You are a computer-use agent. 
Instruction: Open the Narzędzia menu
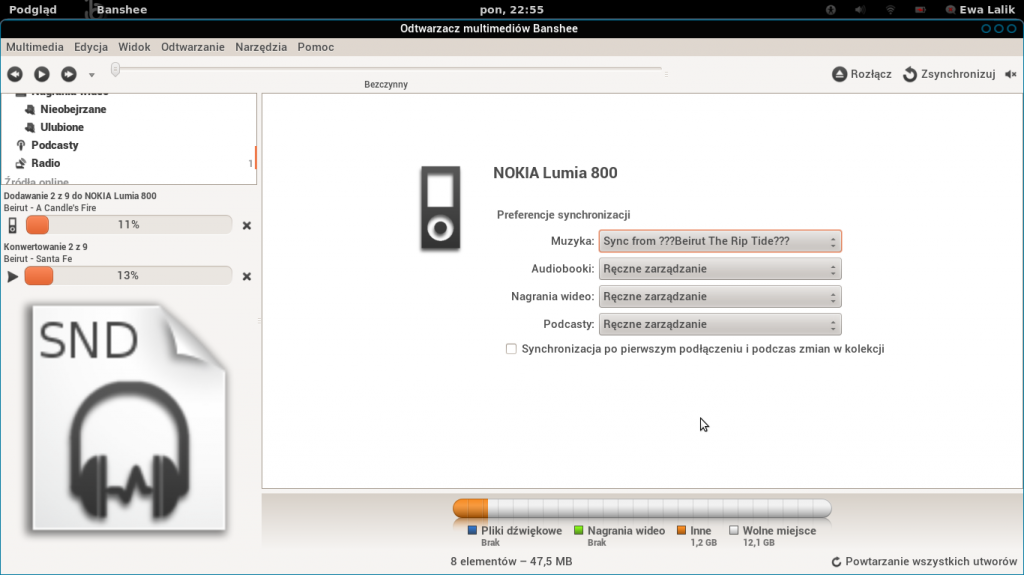tap(261, 47)
